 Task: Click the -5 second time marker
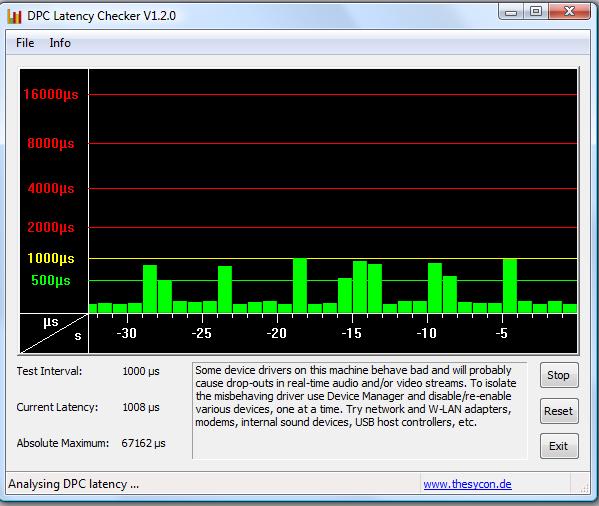(x=502, y=333)
